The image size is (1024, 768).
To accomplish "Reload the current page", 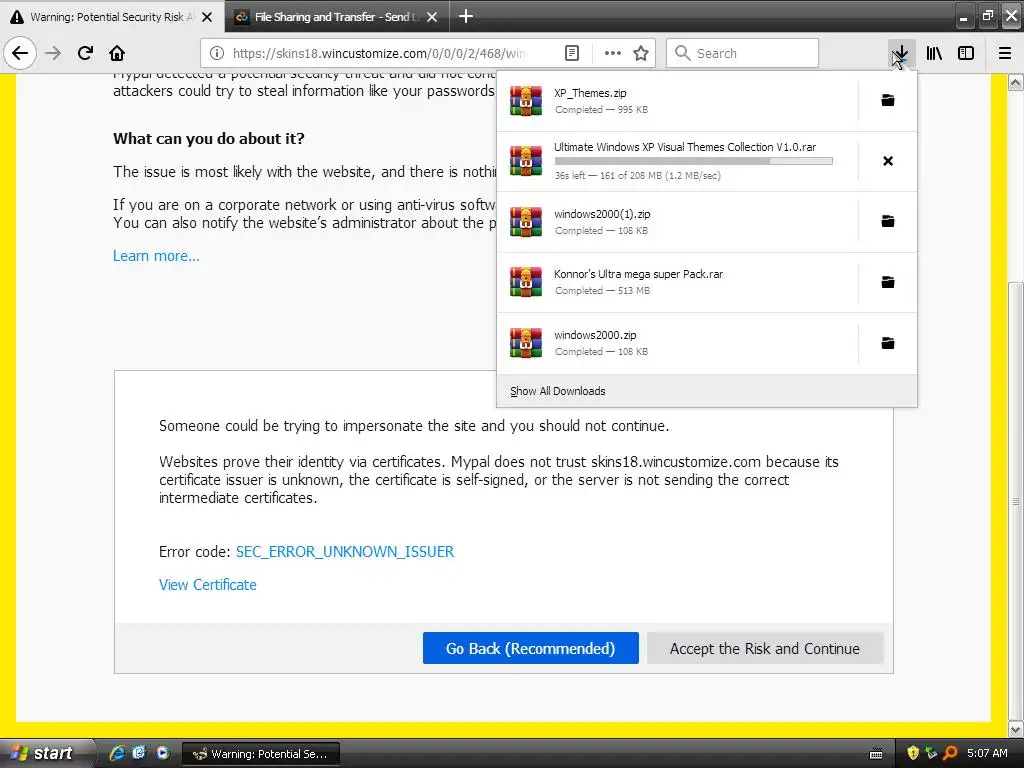I will tap(85, 53).
